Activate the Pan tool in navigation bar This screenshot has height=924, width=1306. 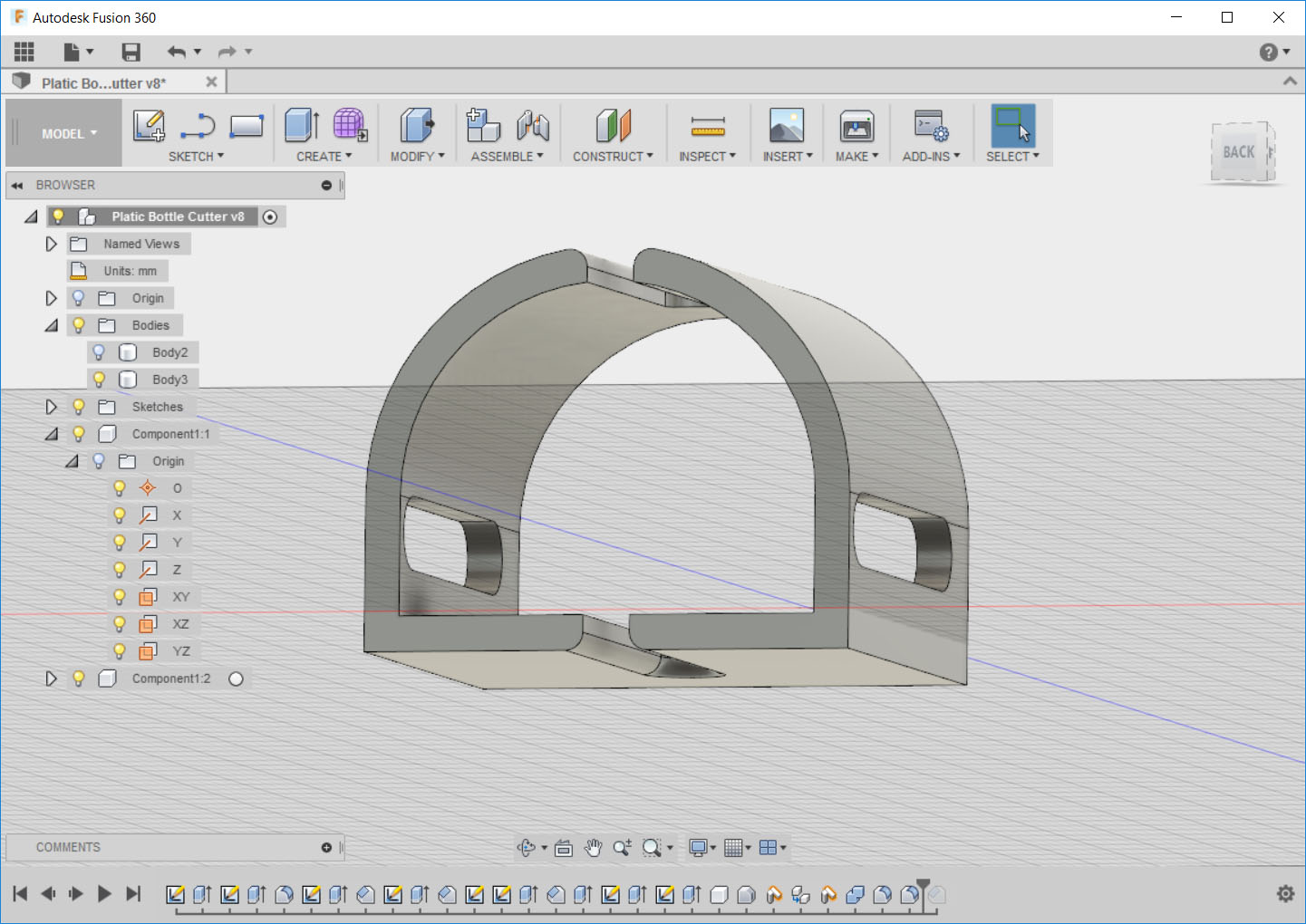pyautogui.click(x=594, y=848)
